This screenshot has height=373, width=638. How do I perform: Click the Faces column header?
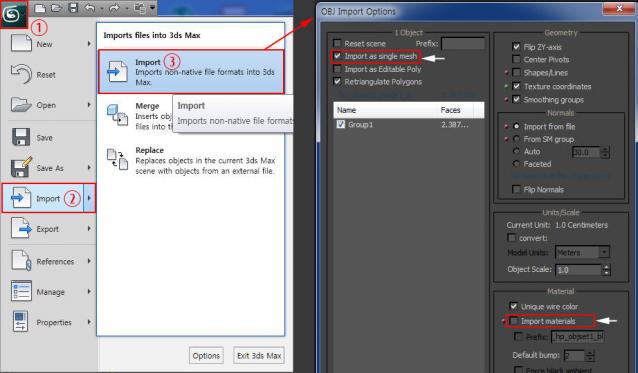(x=451, y=110)
